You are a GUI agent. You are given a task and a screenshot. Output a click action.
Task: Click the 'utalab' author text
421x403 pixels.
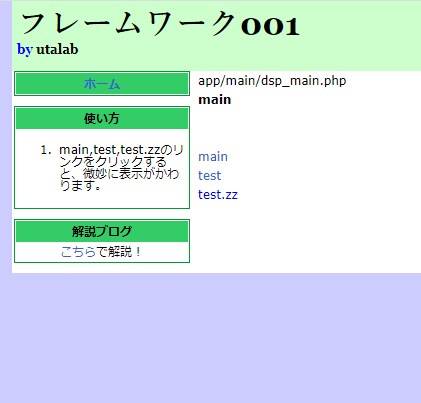pos(57,49)
